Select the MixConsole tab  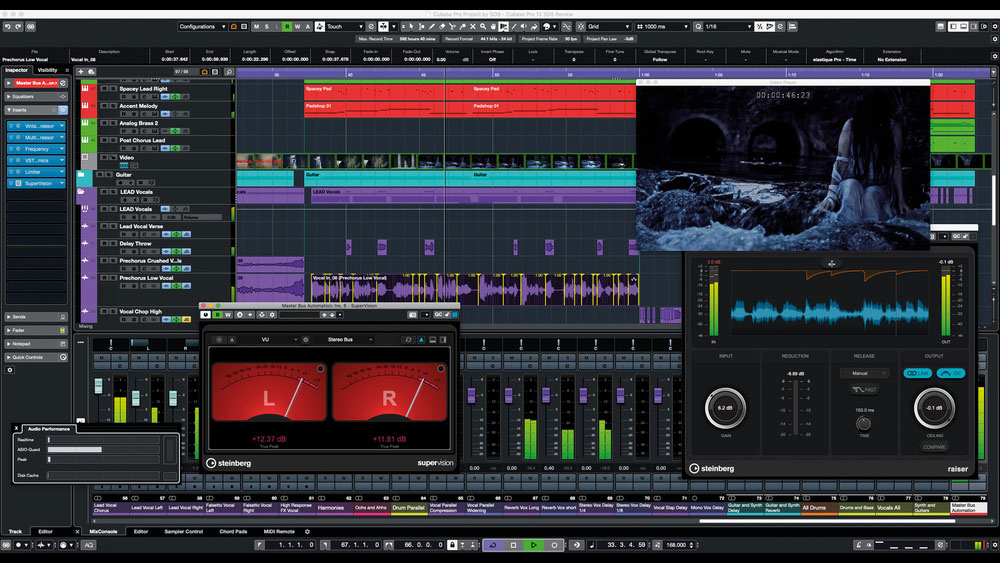pos(103,531)
